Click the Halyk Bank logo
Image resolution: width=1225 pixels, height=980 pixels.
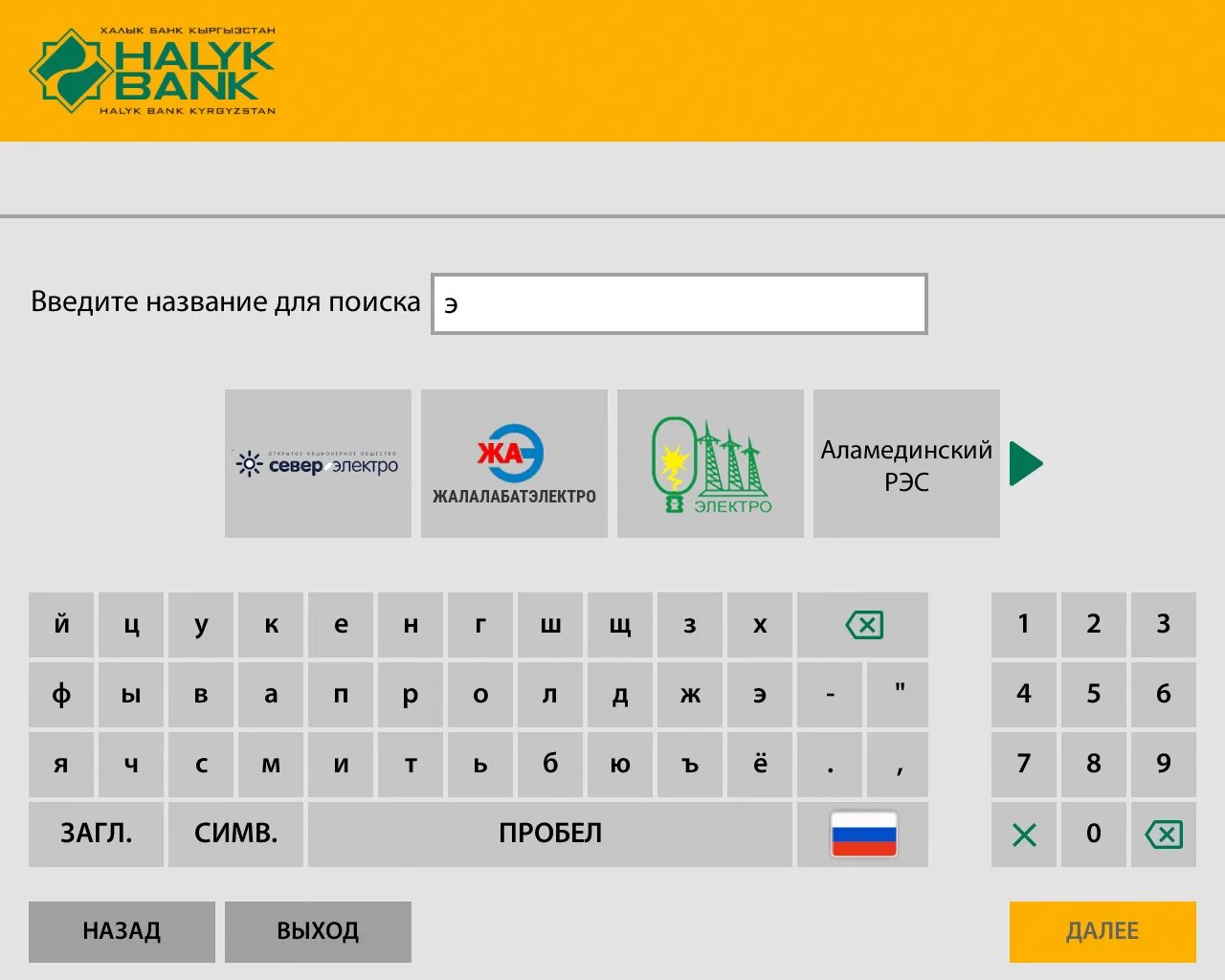(153, 71)
